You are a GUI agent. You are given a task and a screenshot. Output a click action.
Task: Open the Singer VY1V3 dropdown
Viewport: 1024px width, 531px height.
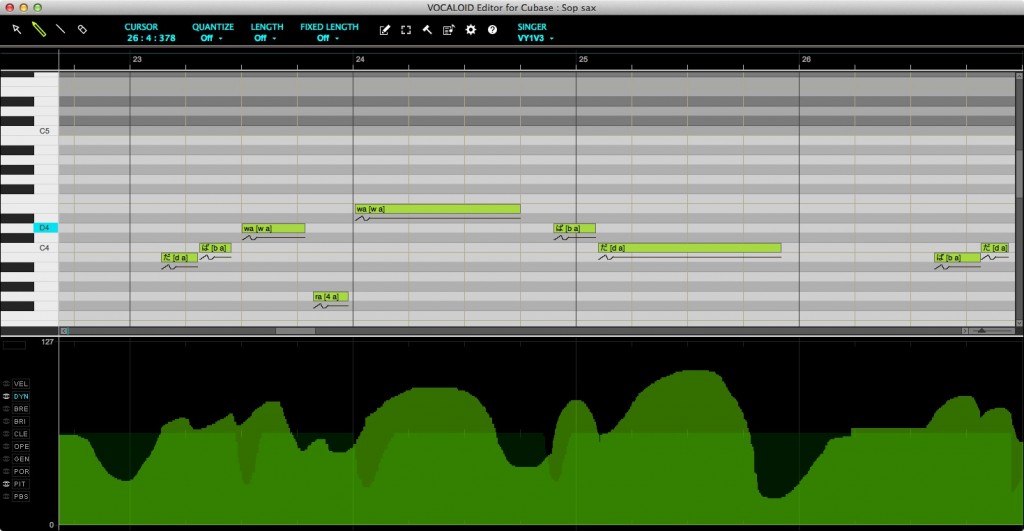click(536, 38)
